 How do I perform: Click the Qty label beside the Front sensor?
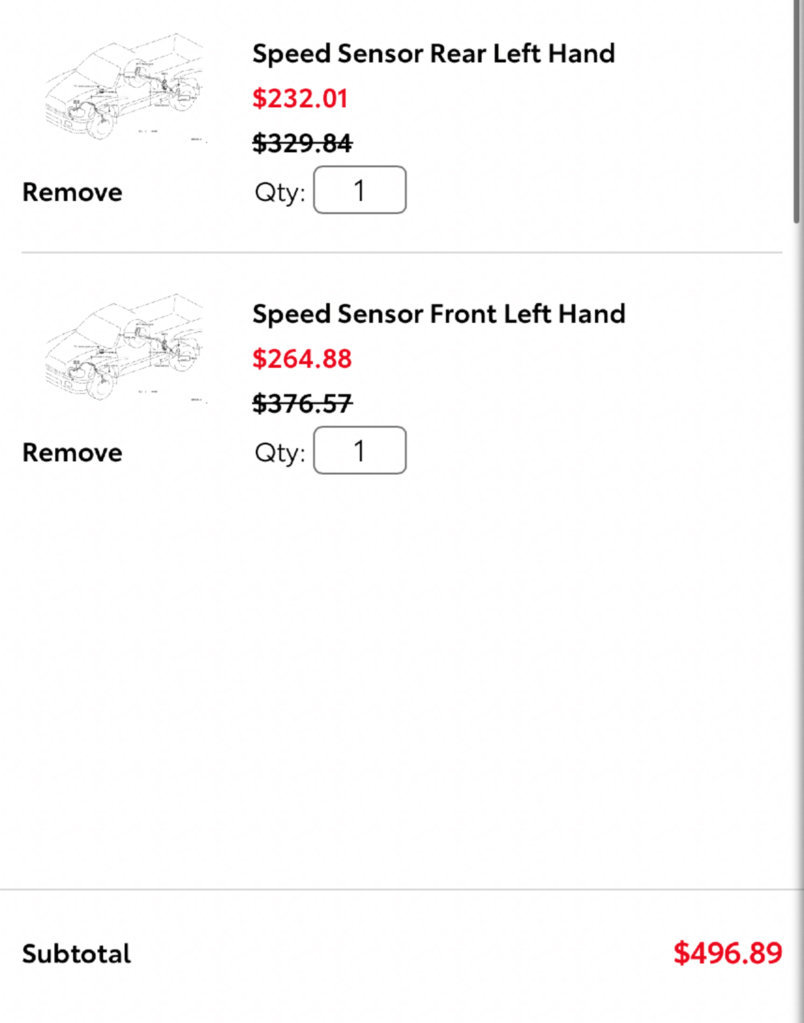pos(280,453)
